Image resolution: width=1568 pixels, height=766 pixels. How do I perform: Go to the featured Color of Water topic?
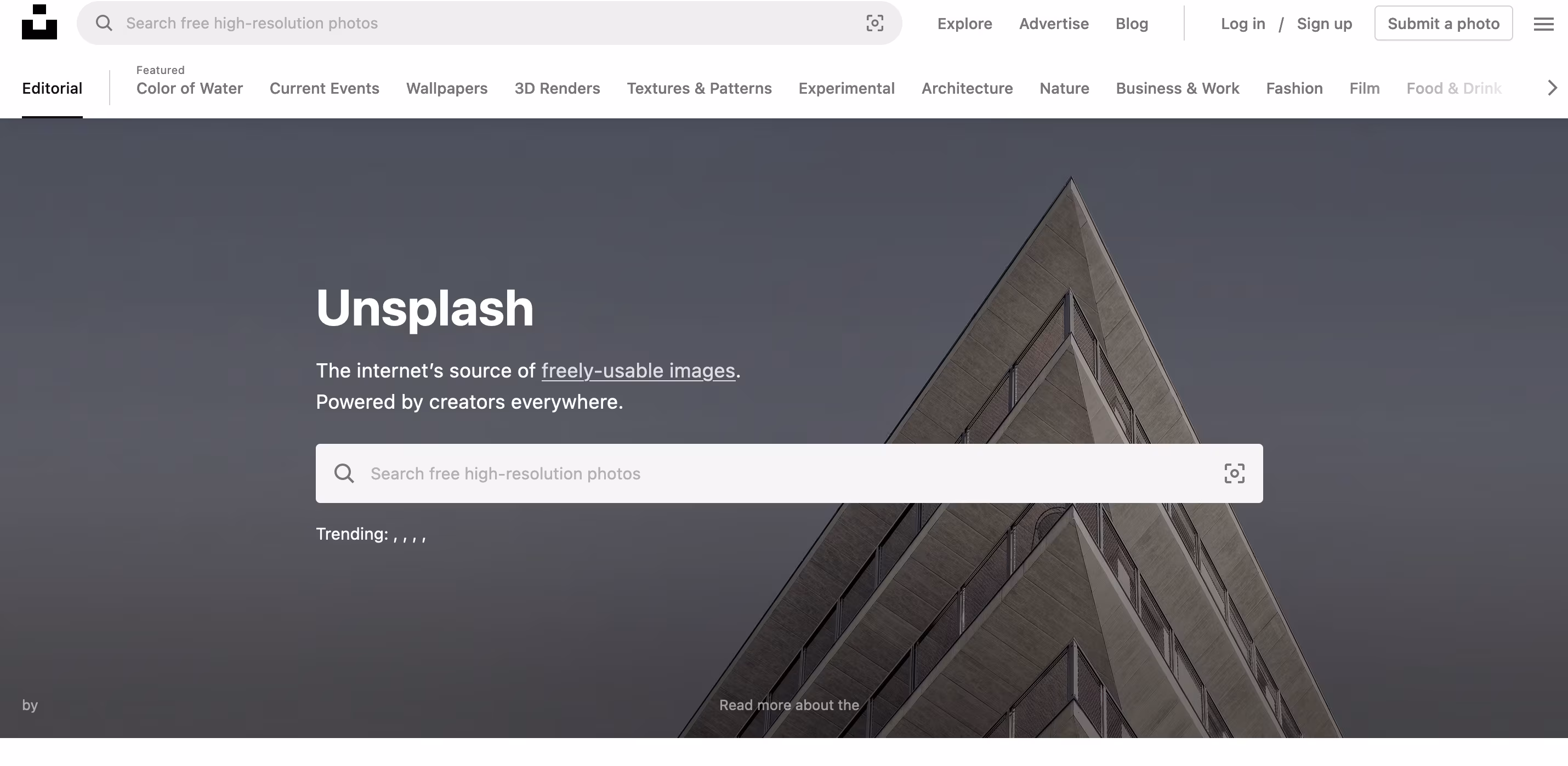click(189, 88)
